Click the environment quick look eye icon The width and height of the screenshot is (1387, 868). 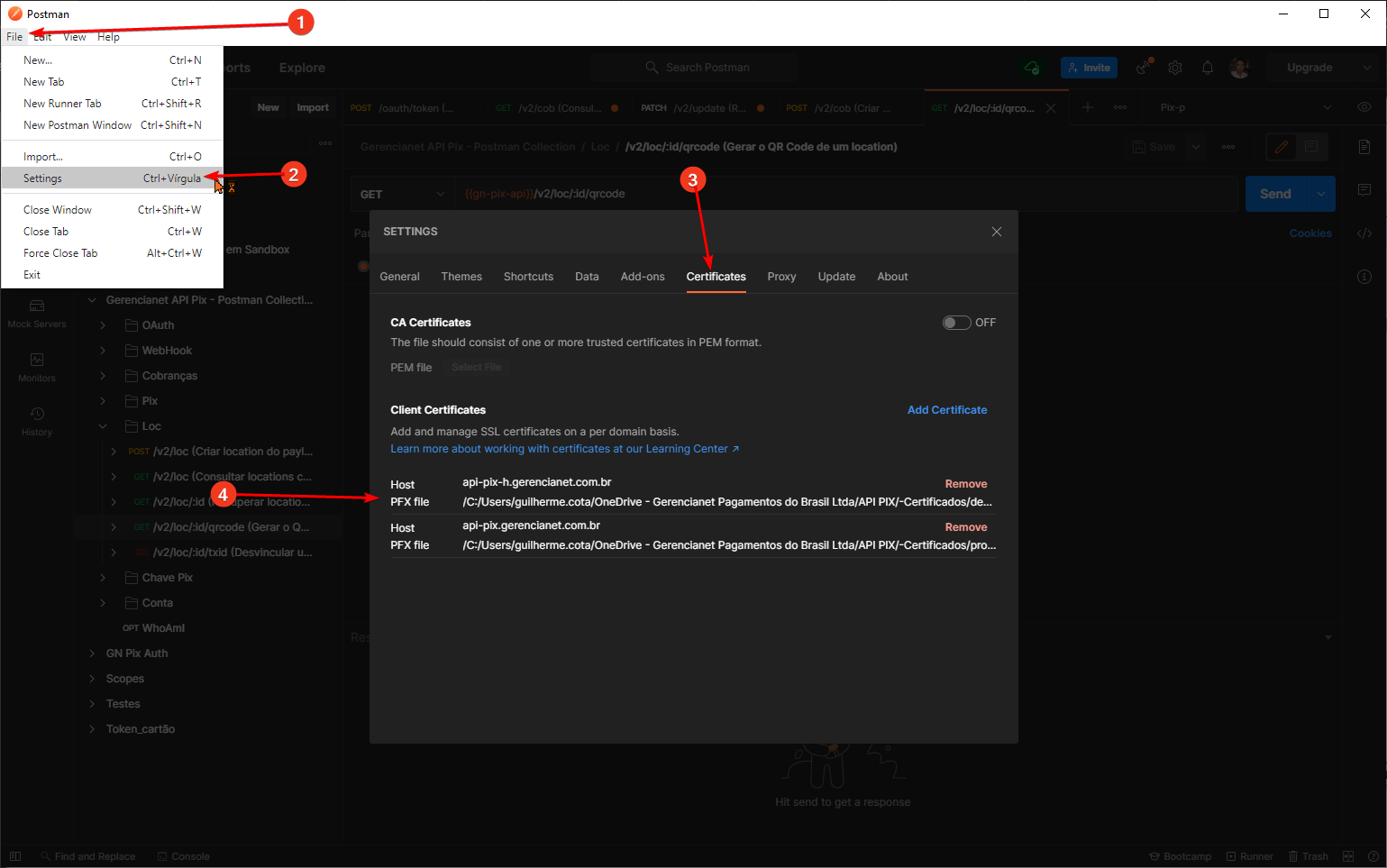click(1364, 107)
